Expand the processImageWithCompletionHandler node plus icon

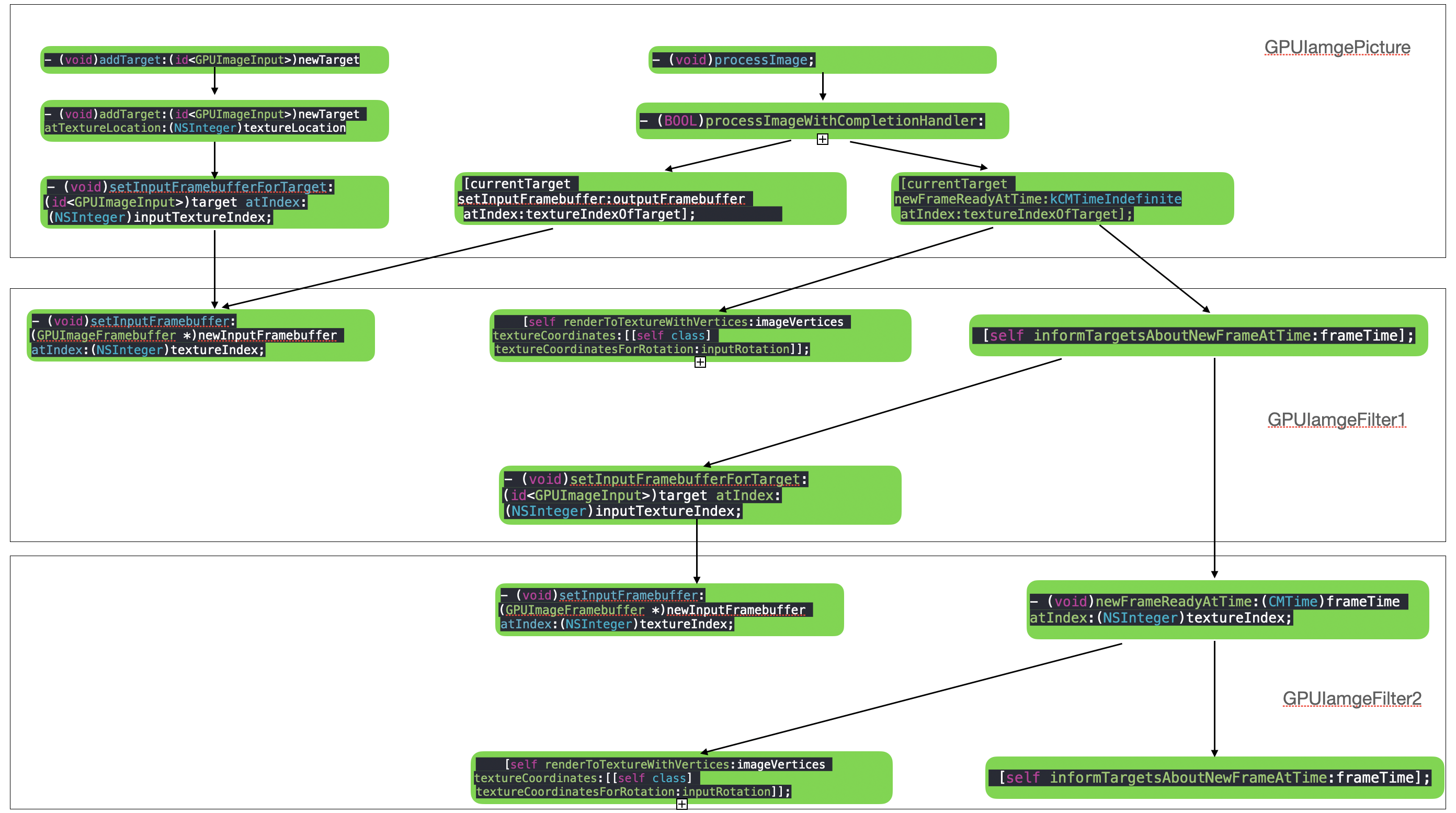tap(822, 139)
